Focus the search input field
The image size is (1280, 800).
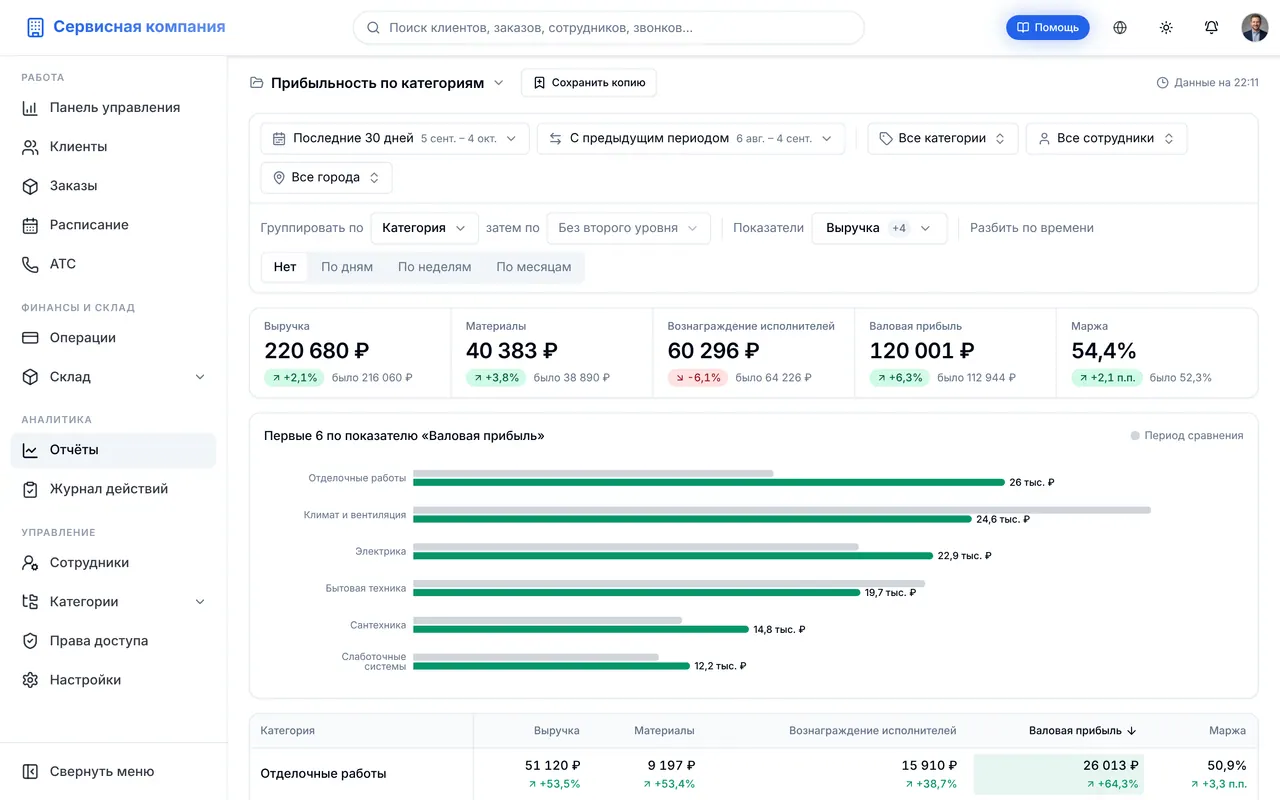pyautogui.click(x=609, y=28)
